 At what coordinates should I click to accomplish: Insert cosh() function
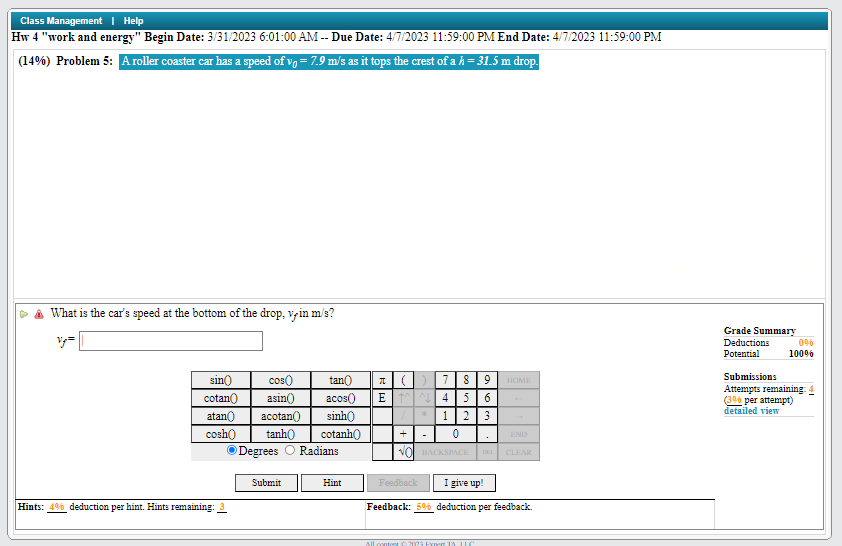221,434
